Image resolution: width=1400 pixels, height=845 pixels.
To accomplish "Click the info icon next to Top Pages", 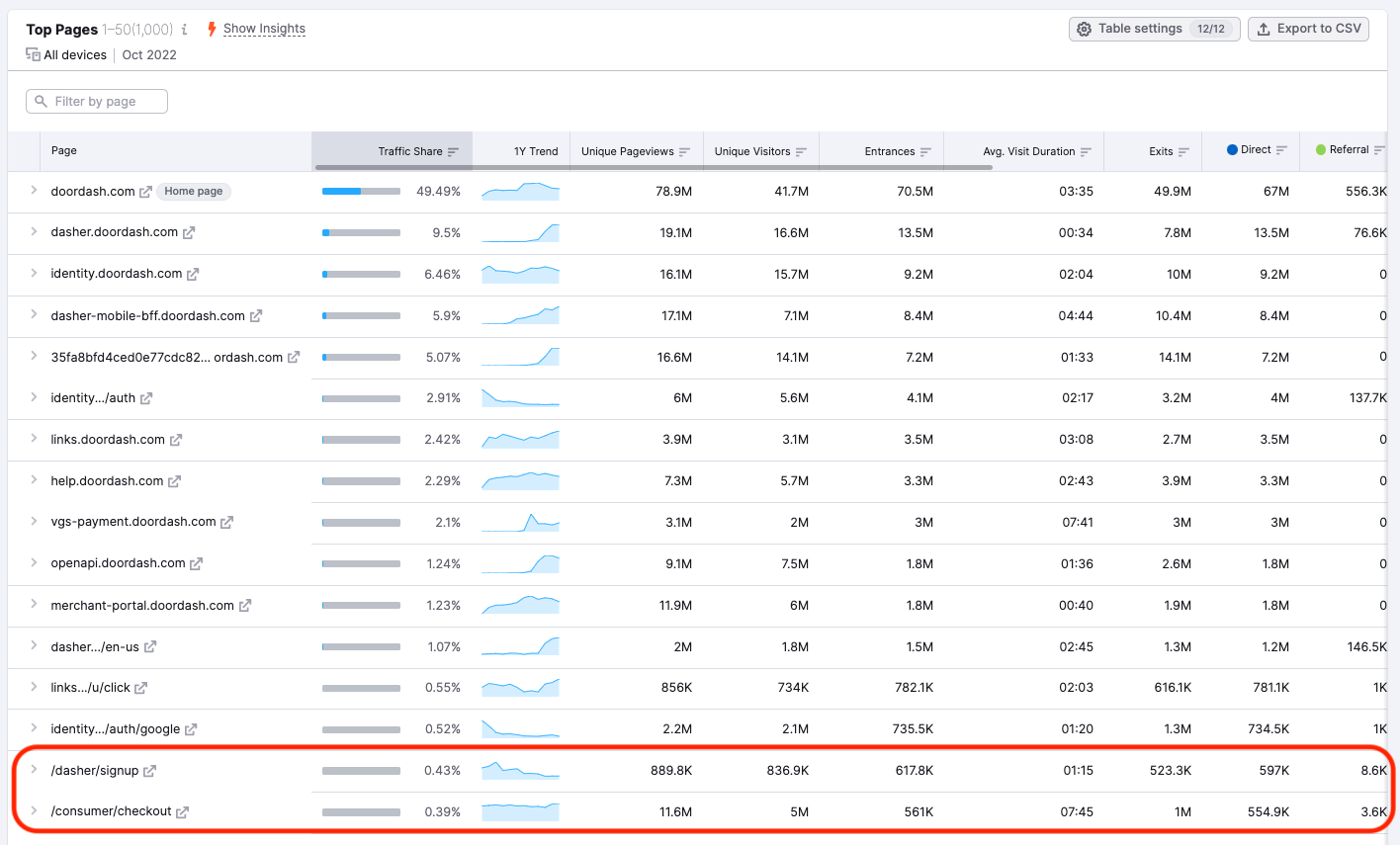I will point(185,30).
